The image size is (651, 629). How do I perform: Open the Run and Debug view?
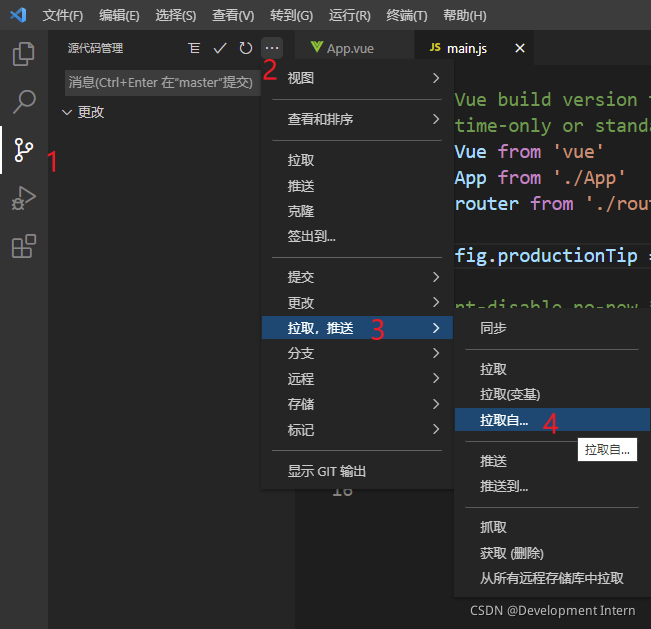24,198
